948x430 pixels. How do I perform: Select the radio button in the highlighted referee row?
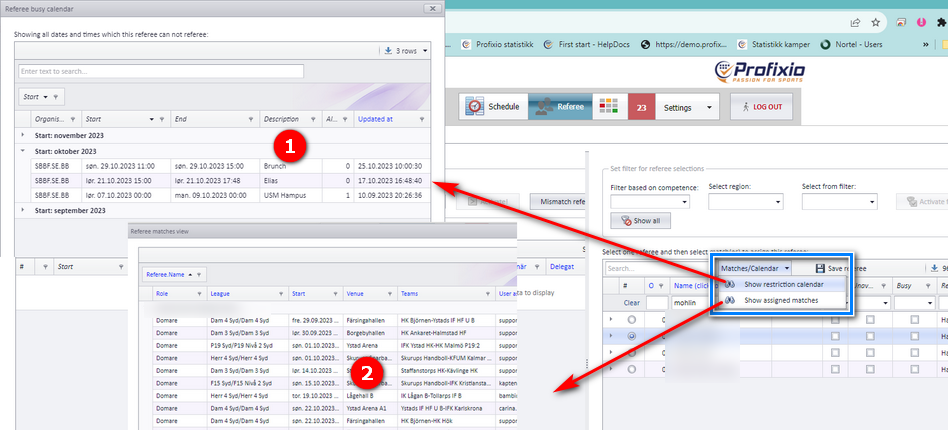[632, 336]
